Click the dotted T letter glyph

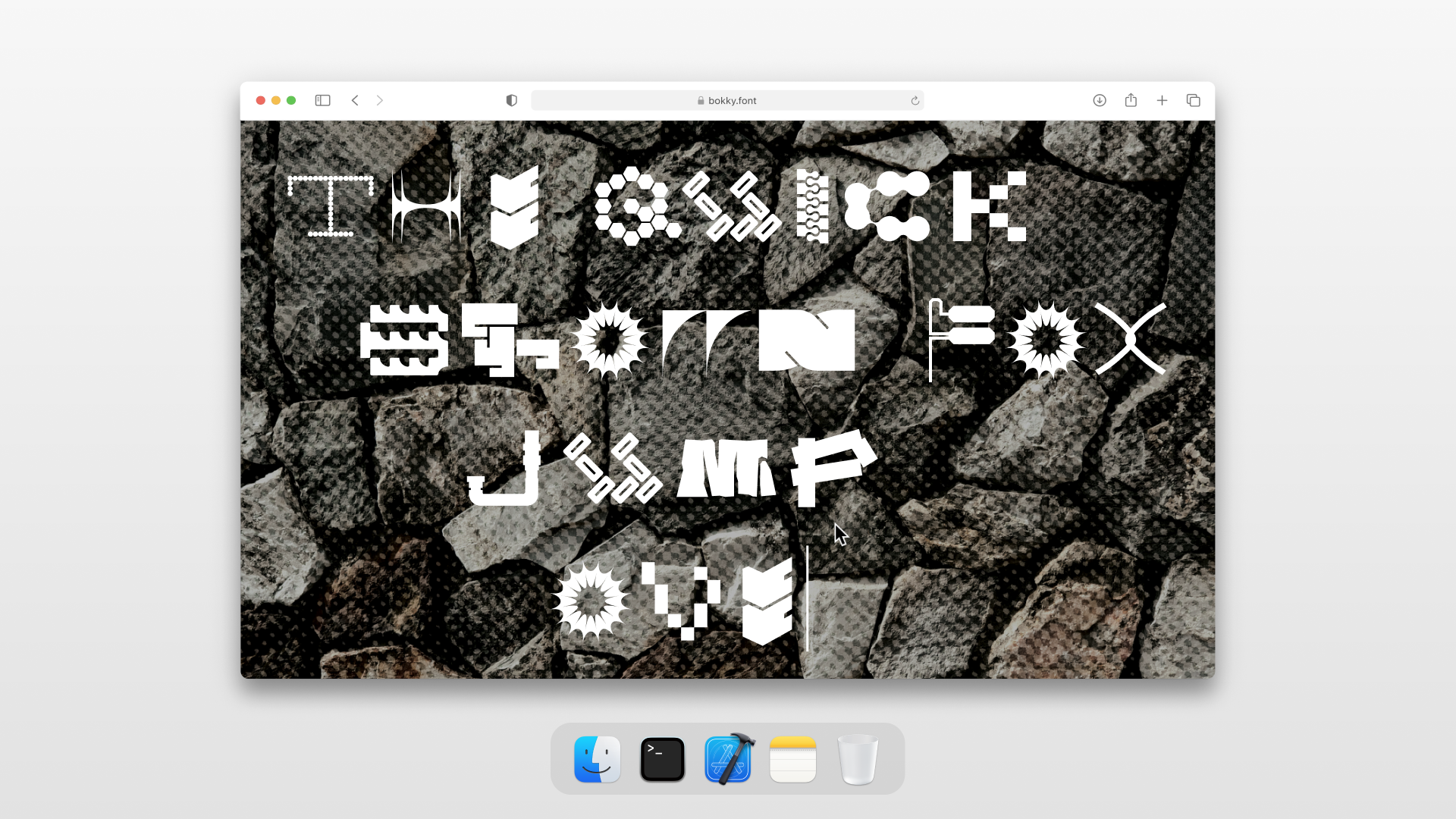(331, 206)
